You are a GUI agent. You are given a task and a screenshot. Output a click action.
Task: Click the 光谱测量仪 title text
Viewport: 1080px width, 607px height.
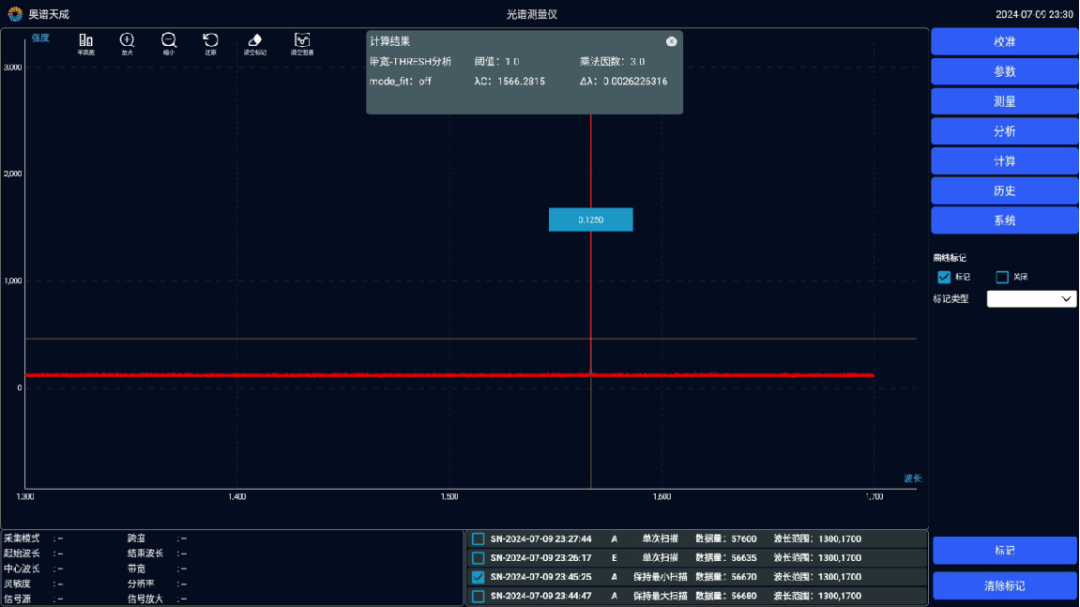[532, 14]
